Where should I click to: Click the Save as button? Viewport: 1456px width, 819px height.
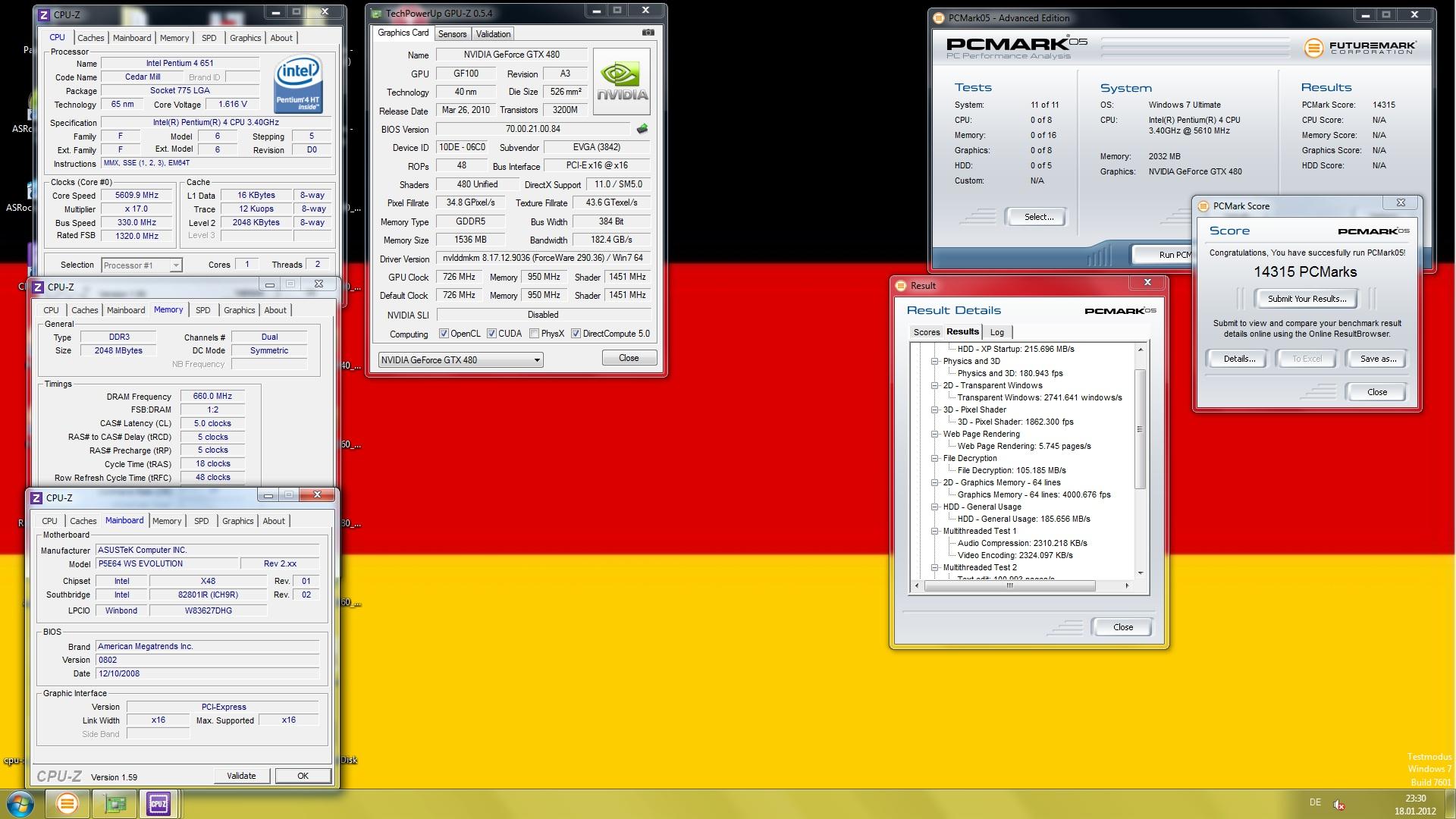(x=1377, y=359)
